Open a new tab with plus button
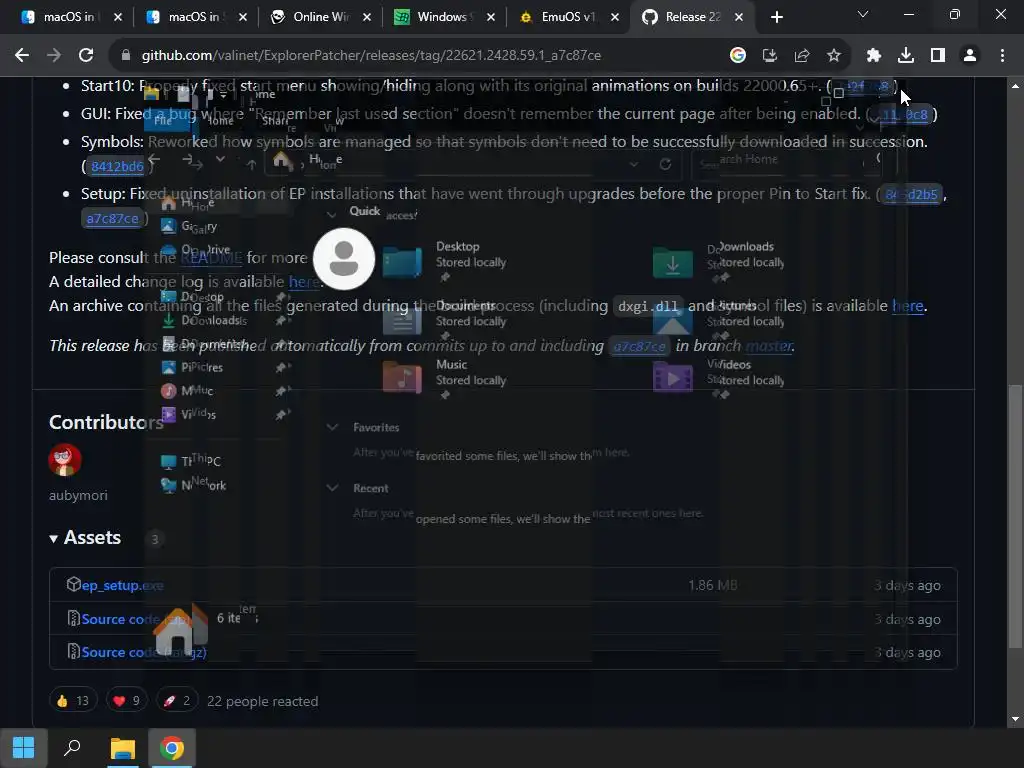The image size is (1024, 768). coord(776,17)
